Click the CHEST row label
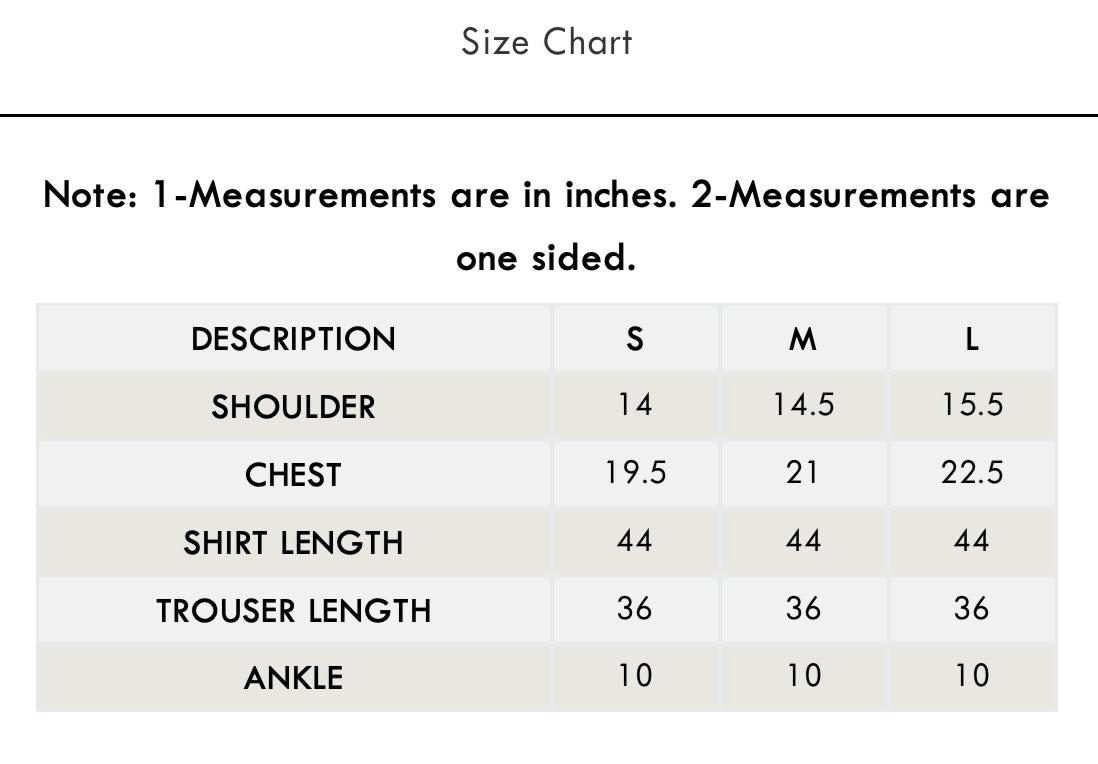Image resolution: width=1098 pixels, height=764 pixels. 293,475
